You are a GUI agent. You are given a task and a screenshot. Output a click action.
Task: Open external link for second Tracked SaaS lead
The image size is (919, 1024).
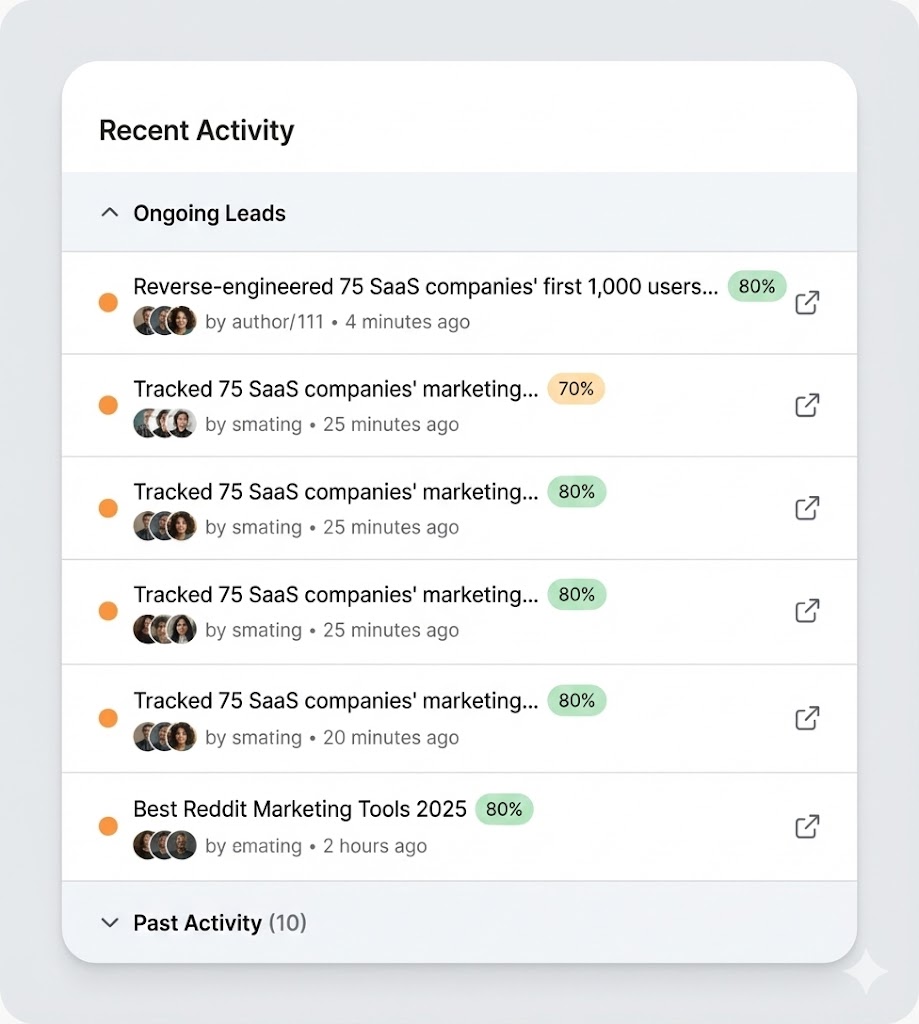click(807, 508)
